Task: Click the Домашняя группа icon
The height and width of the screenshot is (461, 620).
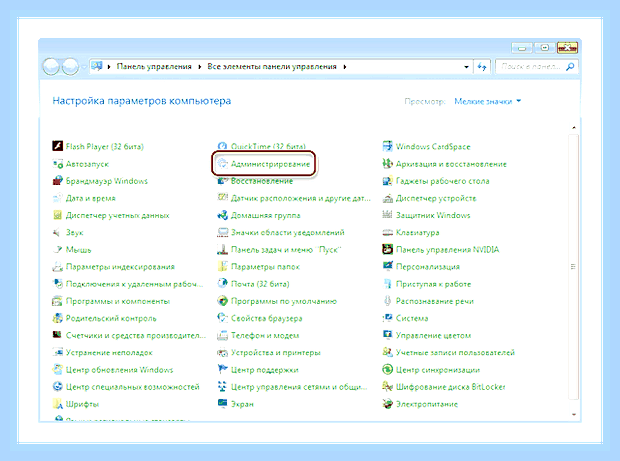Action: [x=223, y=215]
